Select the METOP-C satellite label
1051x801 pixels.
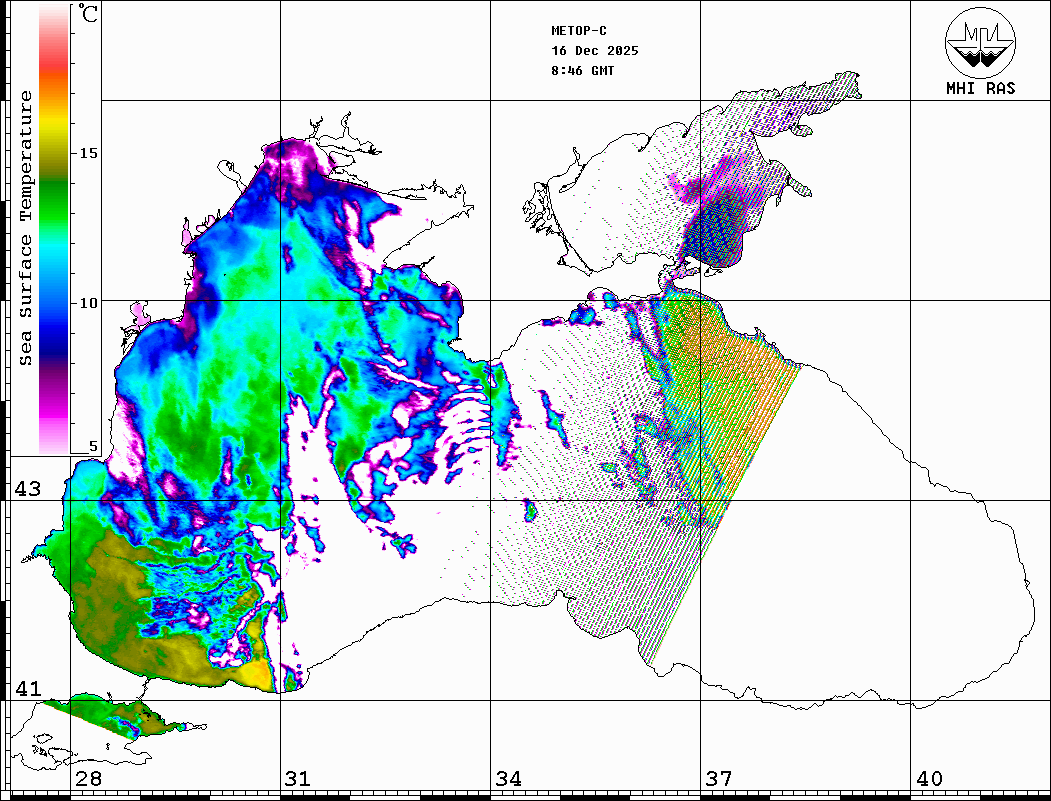point(579,31)
